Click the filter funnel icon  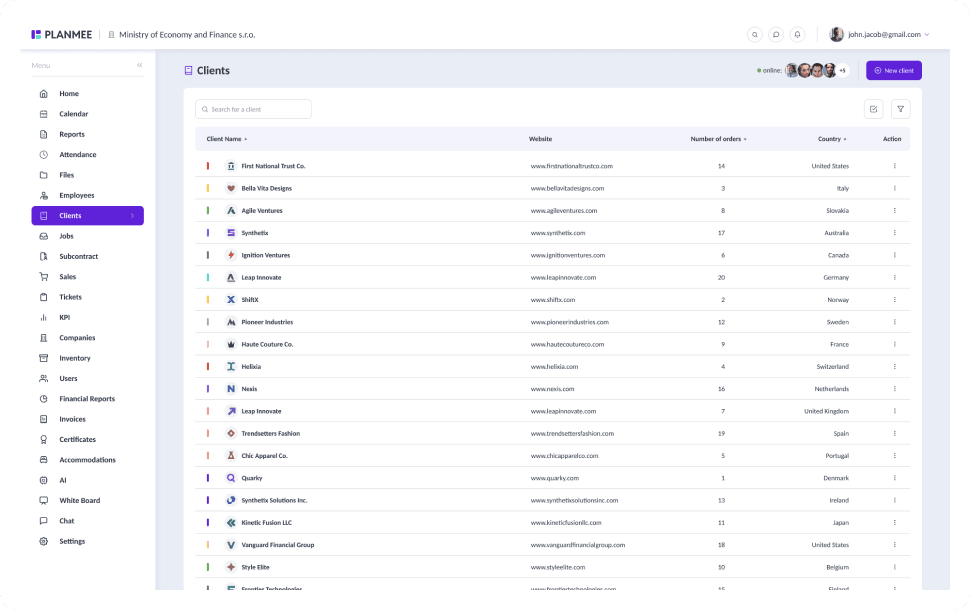[900, 110]
